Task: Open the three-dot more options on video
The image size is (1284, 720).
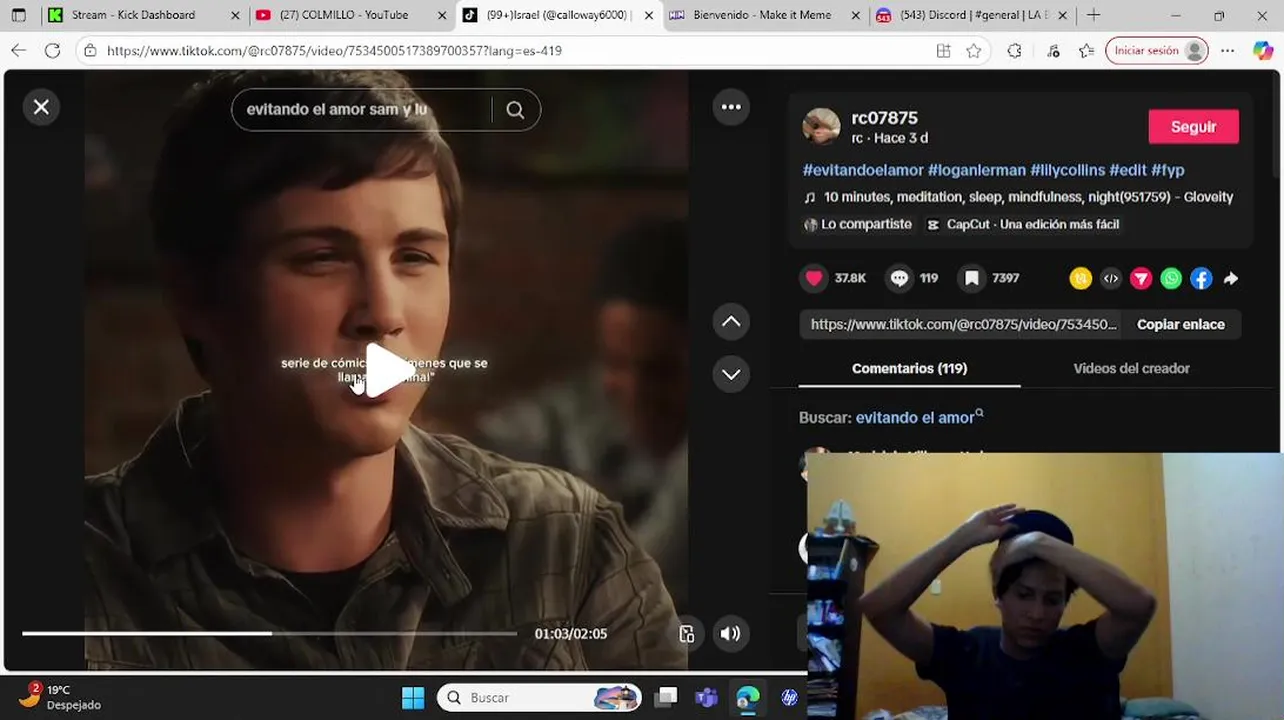Action: 731,107
